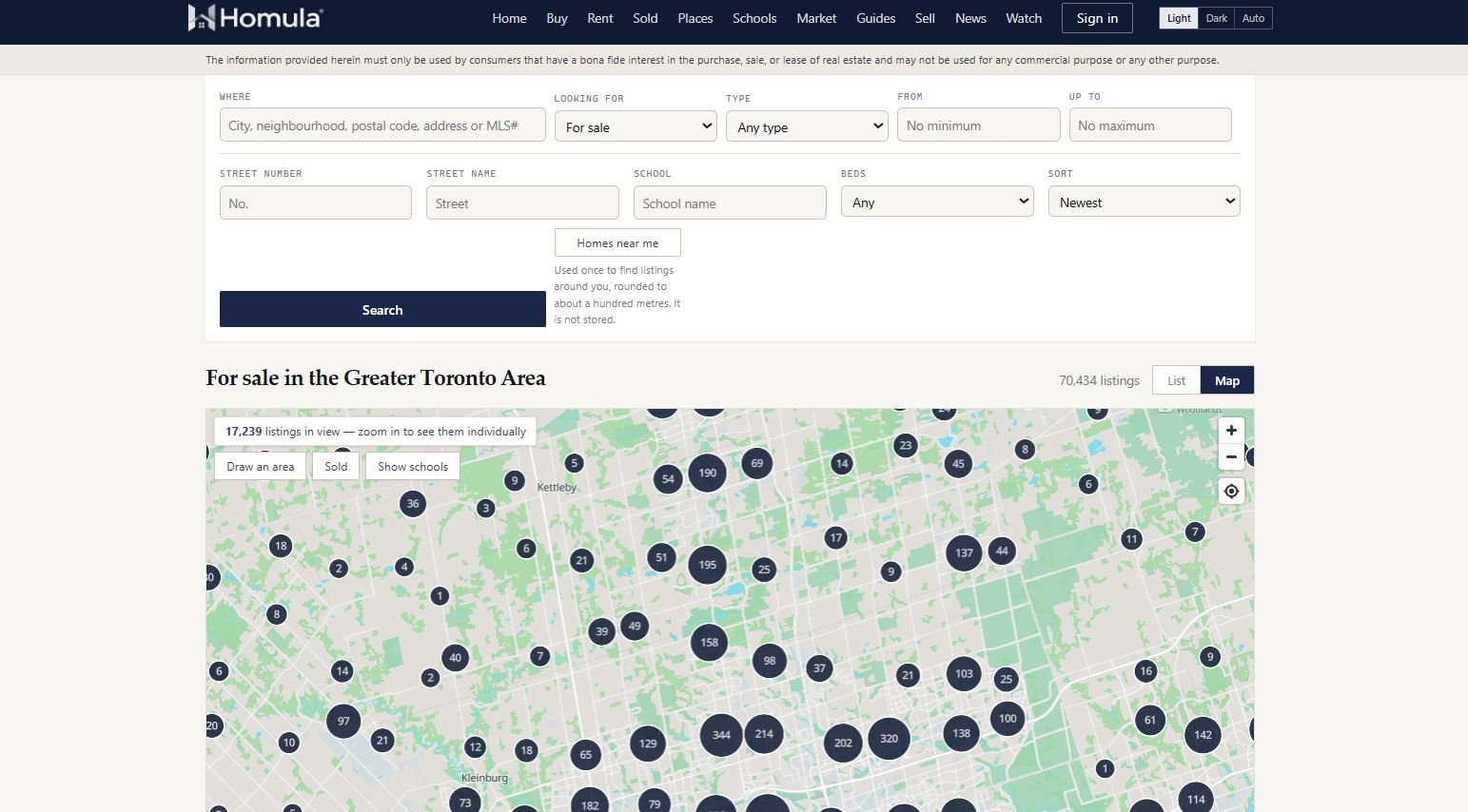Open the 214 listings cluster marker

pyautogui.click(x=764, y=734)
